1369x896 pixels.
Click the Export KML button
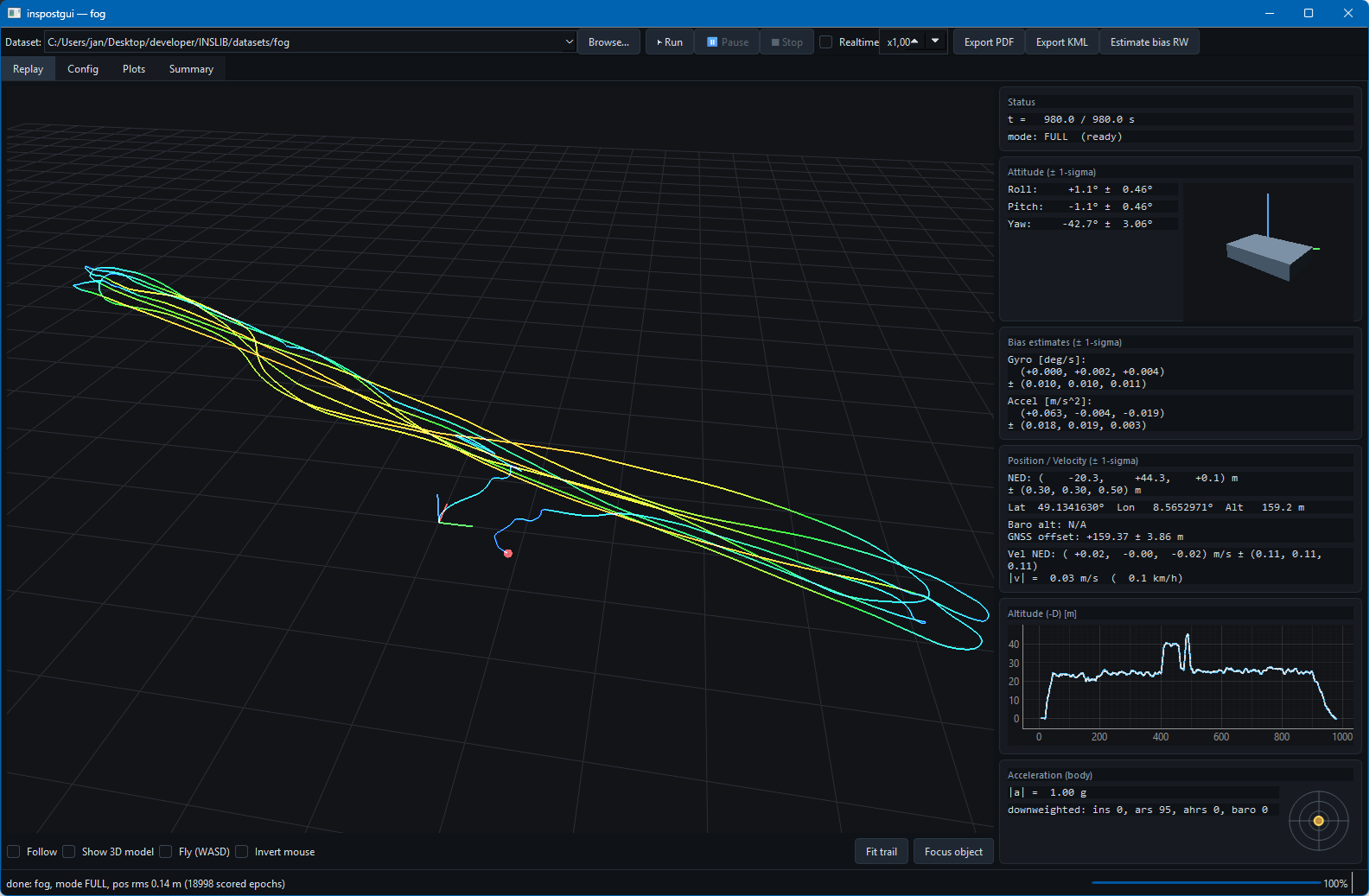tap(1062, 42)
